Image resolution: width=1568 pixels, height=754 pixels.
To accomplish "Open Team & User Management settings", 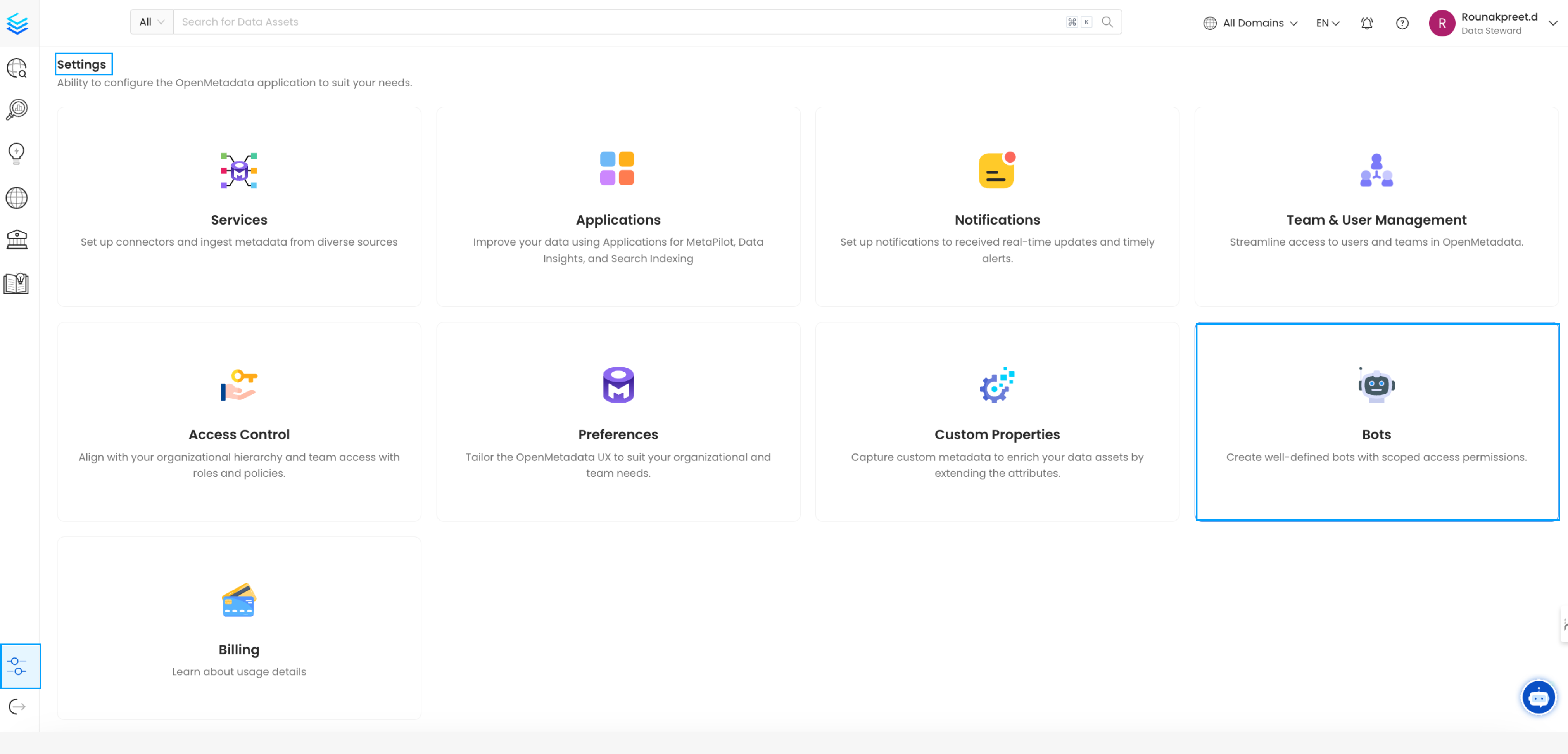I will [x=1376, y=206].
